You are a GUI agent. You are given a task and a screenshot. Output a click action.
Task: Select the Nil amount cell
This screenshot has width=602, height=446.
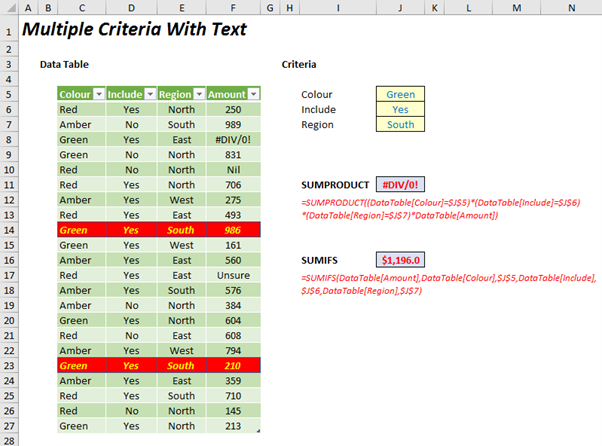[233, 170]
